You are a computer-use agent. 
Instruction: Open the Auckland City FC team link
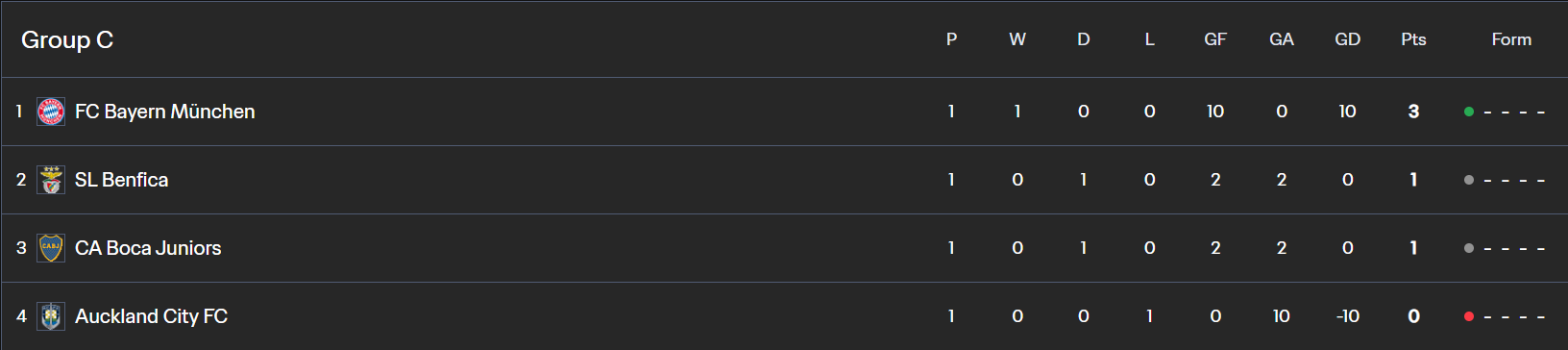[x=151, y=316]
